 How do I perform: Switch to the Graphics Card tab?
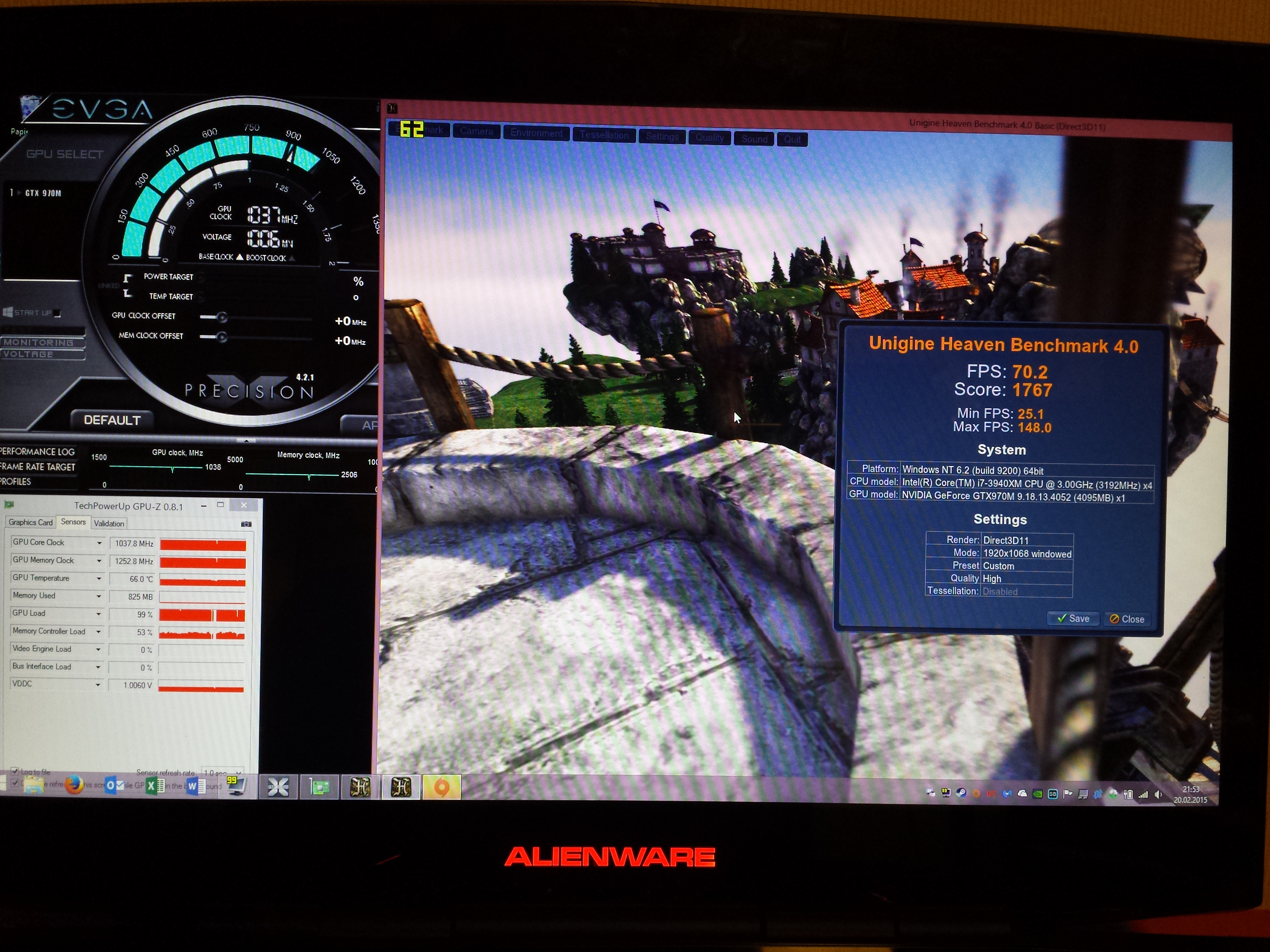tap(30, 522)
